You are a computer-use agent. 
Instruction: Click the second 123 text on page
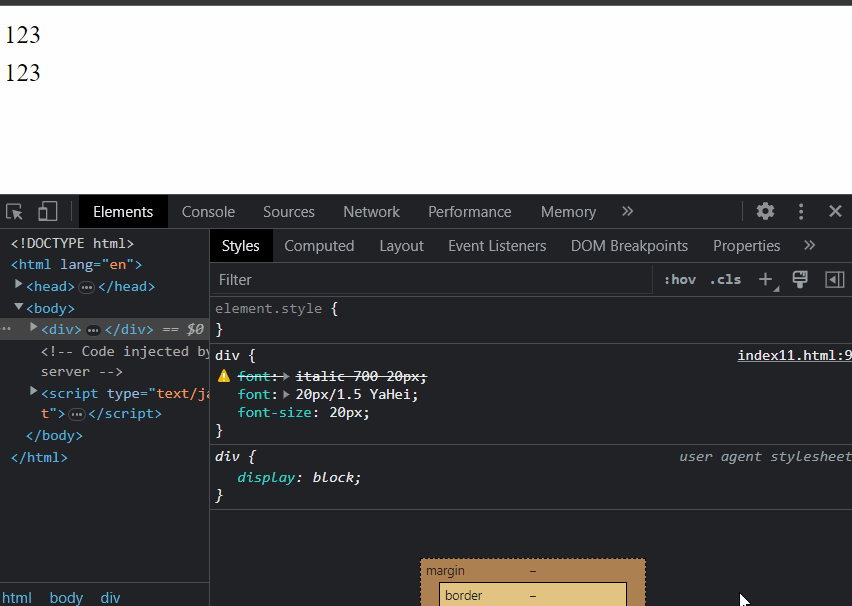click(23, 73)
